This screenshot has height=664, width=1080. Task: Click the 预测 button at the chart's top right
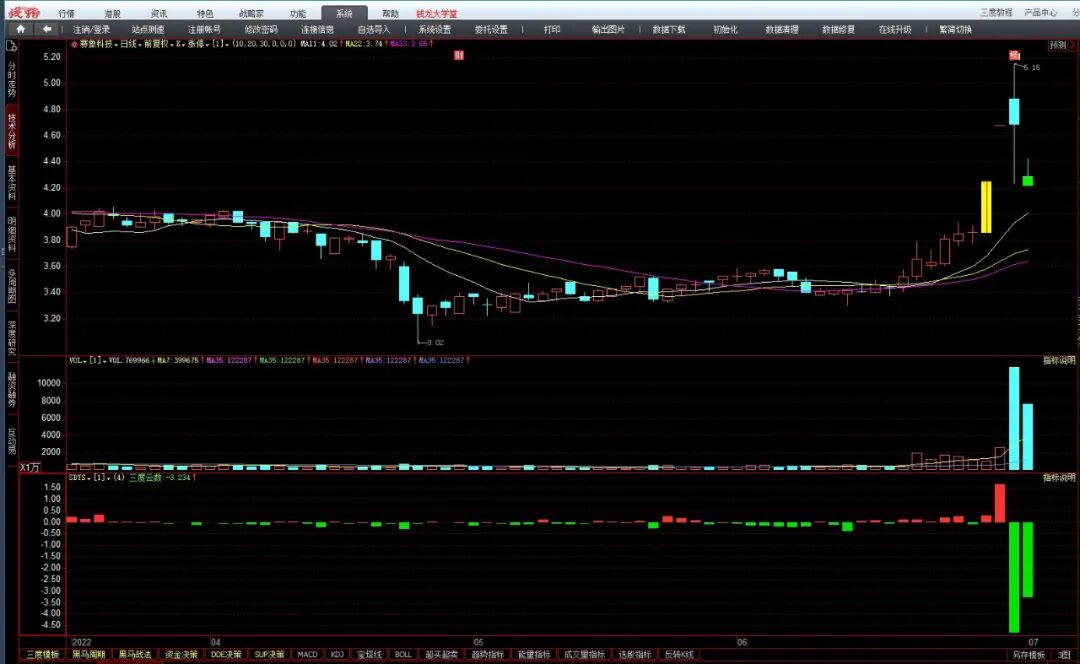[x=1057, y=45]
